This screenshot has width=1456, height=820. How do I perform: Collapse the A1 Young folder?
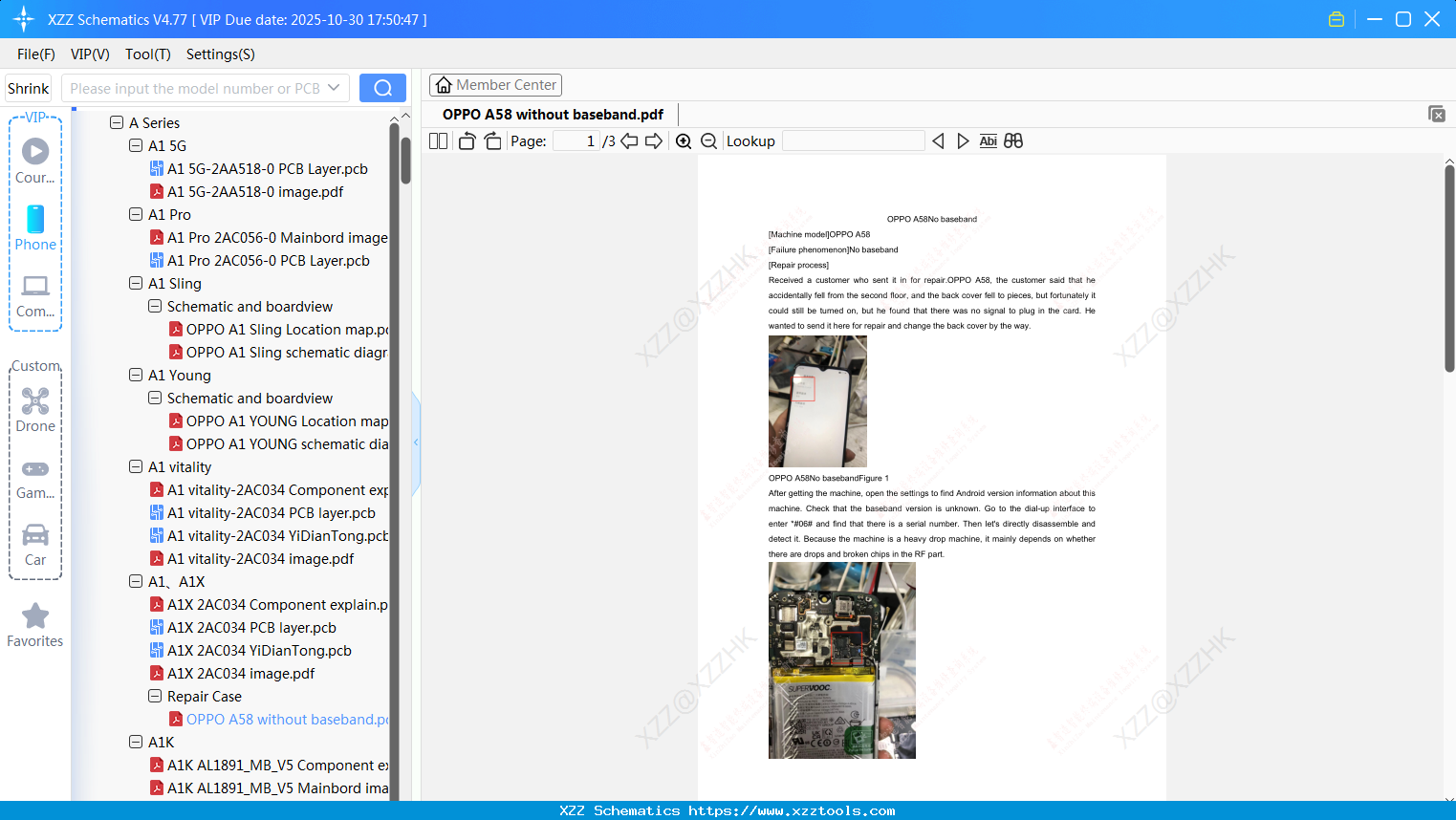tap(136, 376)
